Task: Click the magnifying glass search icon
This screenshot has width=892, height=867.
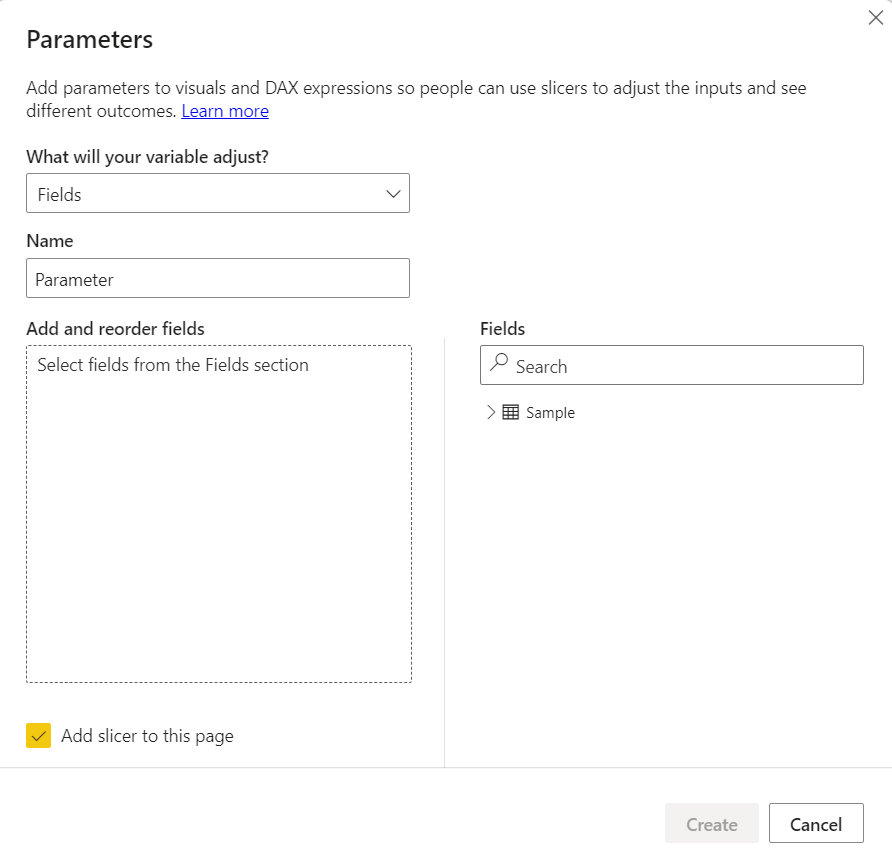Action: [498, 364]
